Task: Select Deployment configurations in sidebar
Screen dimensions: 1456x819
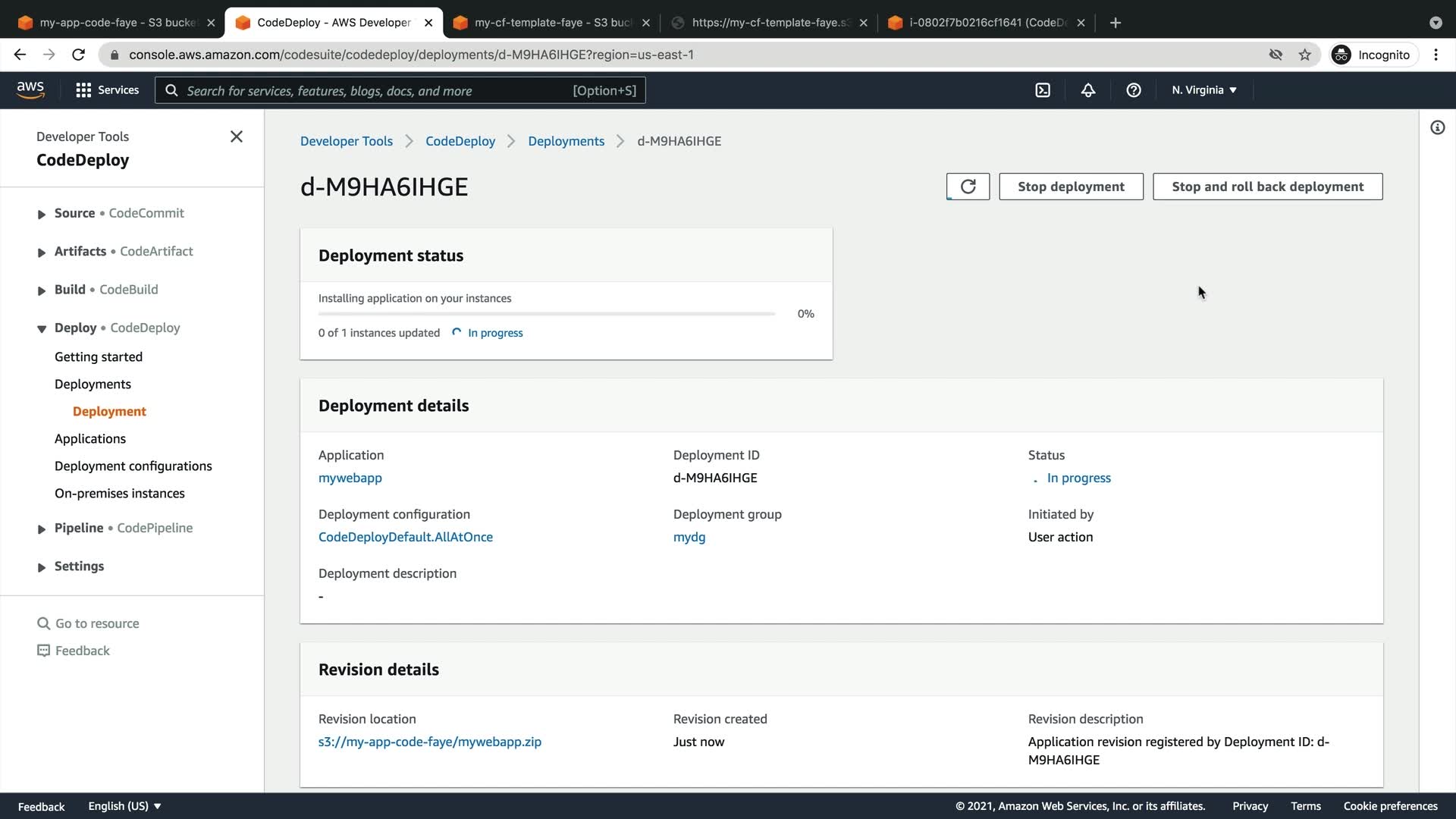Action: point(133,466)
